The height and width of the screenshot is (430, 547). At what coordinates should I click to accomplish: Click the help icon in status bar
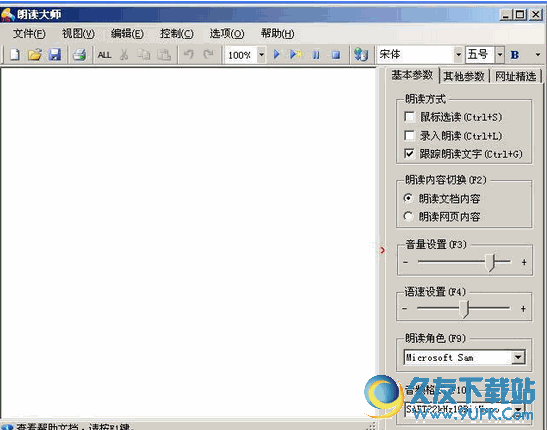coord(7,427)
